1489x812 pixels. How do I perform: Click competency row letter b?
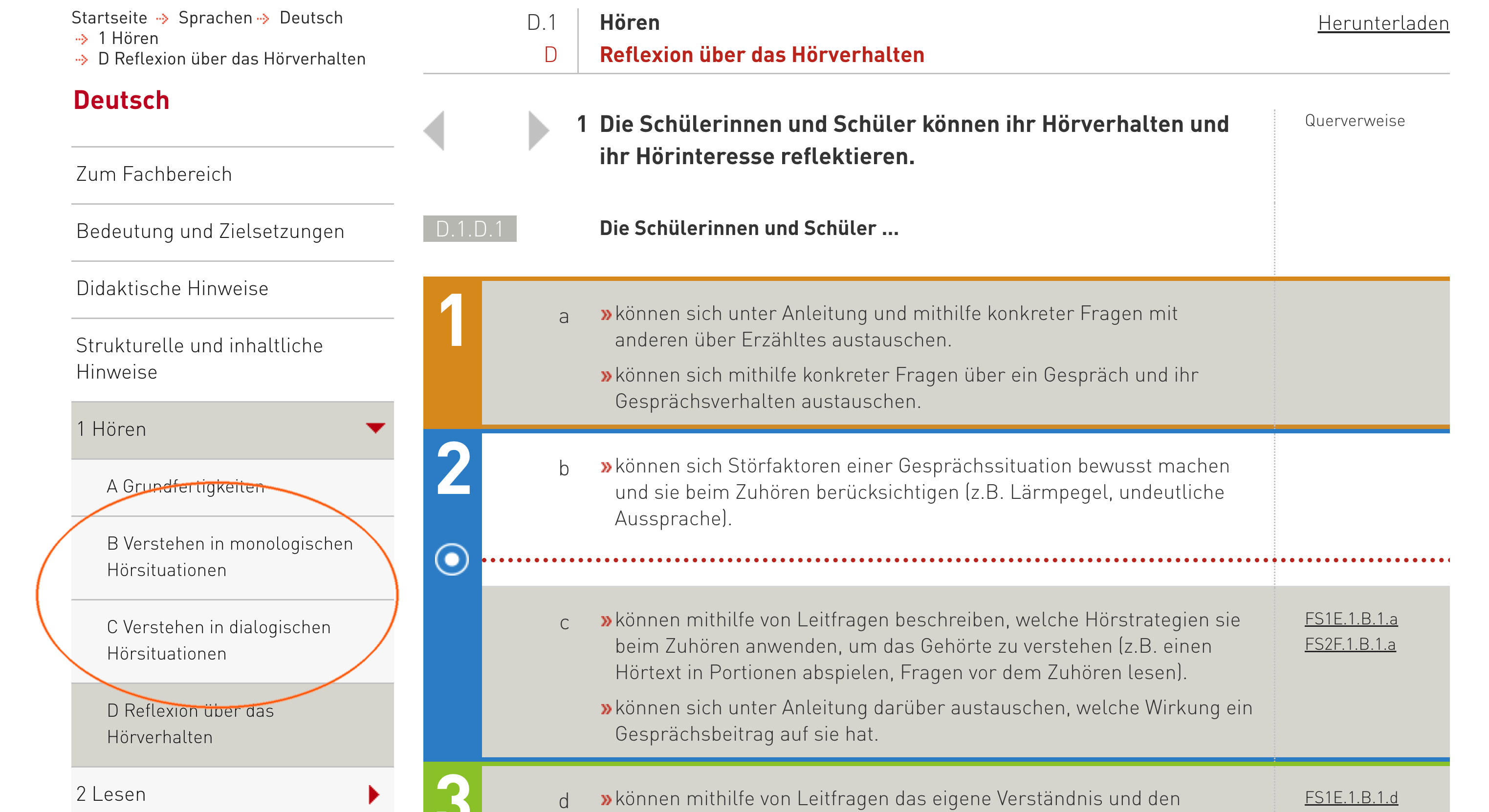564,468
